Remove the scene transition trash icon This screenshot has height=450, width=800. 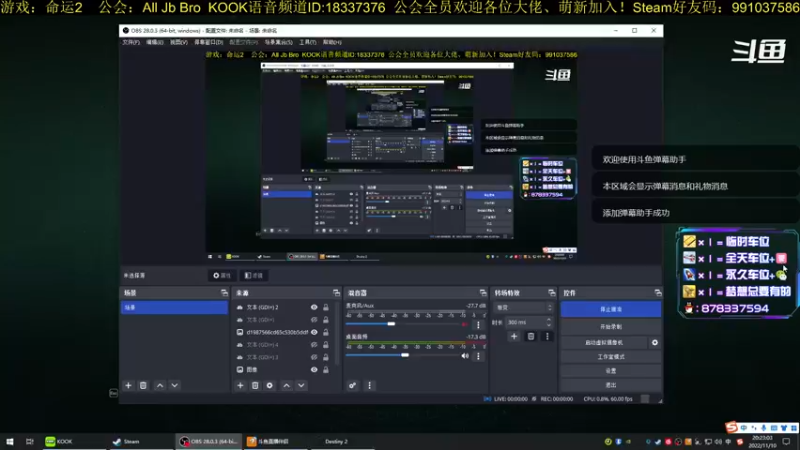click(531, 336)
